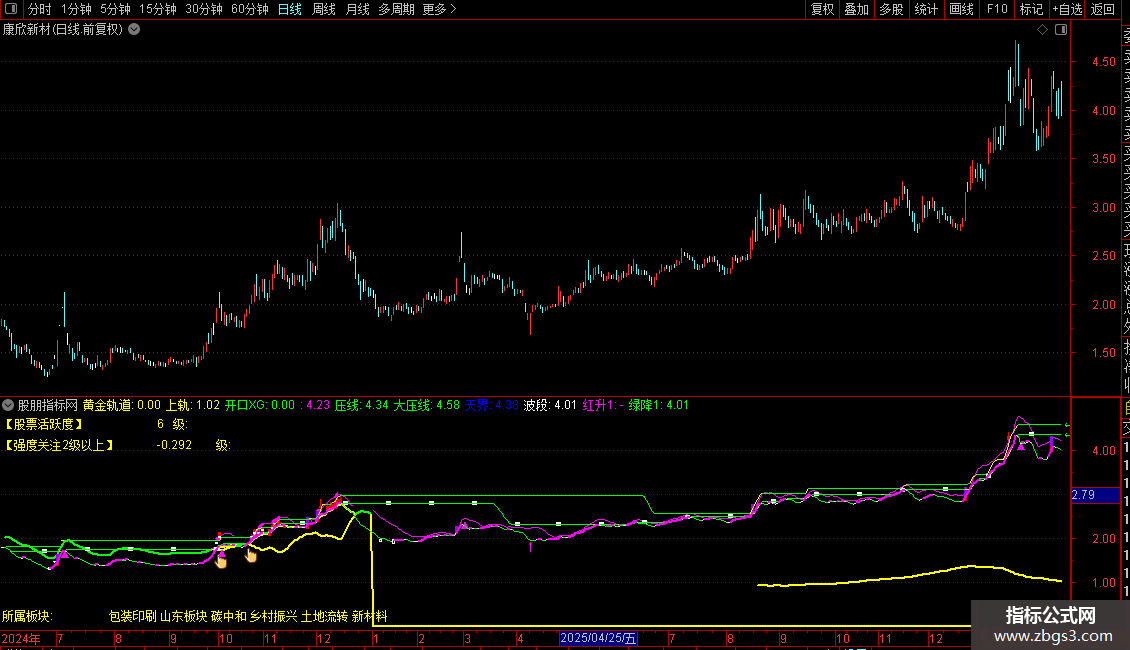
Task: Click the 波段: 4.01 value
Action: tap(550, 405)
